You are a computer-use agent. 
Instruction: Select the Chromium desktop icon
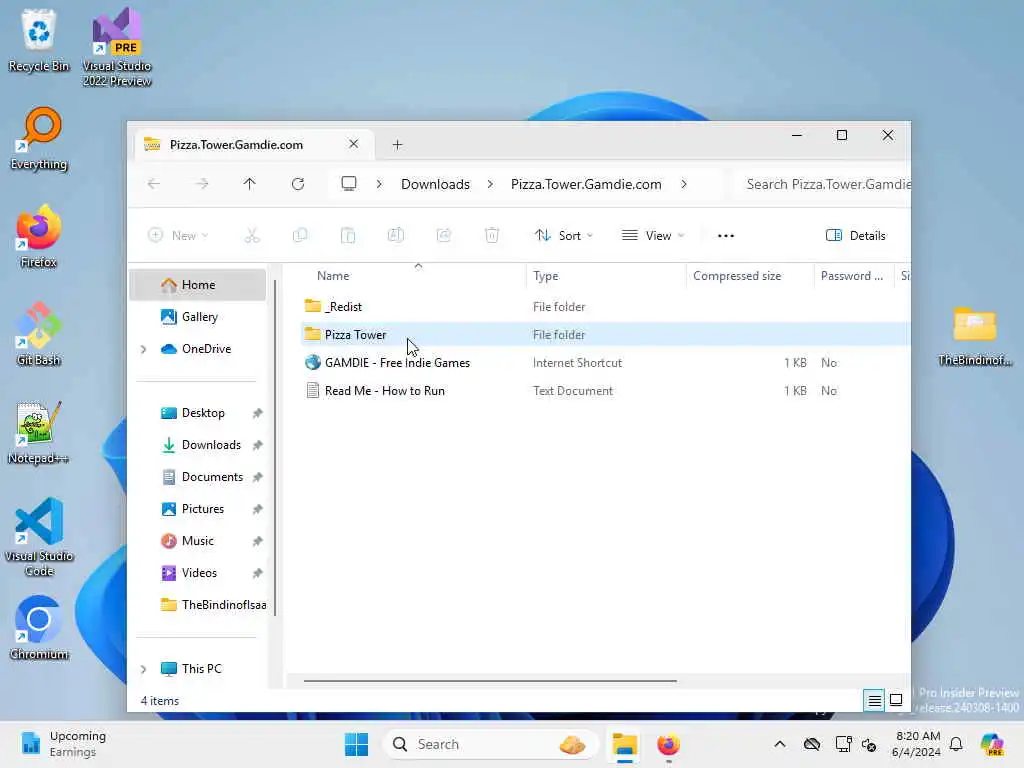tap(39, 628)
